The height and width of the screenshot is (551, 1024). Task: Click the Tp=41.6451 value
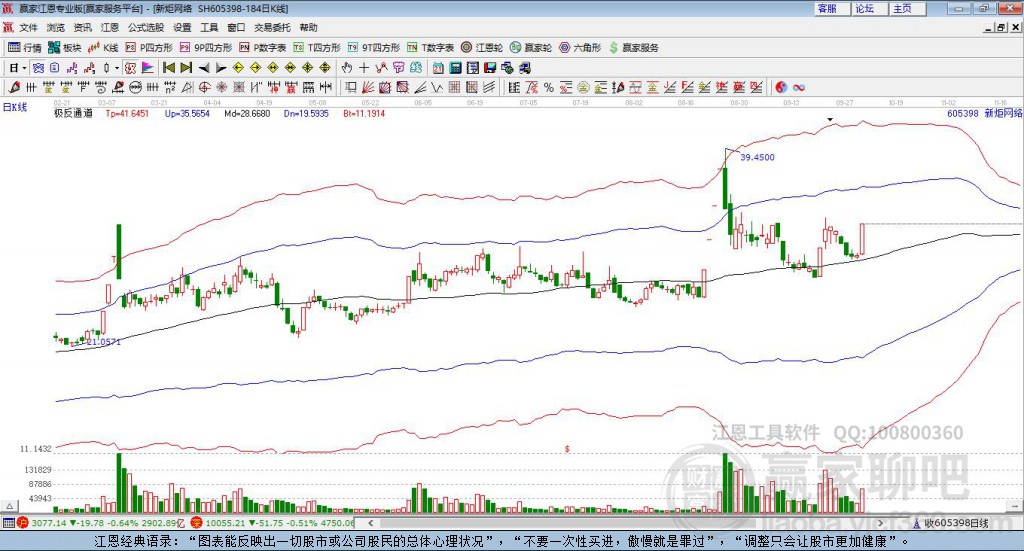click(x=127, y=113)
